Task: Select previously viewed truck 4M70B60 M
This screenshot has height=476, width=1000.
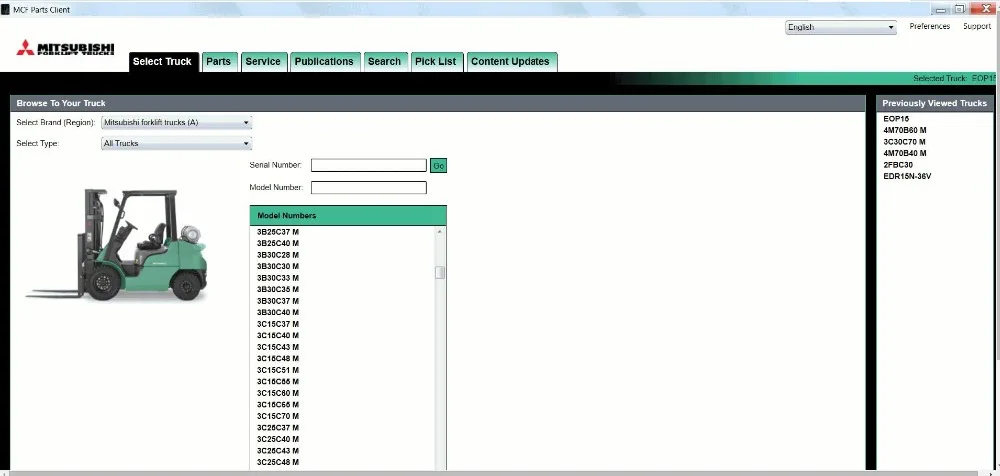Action: tap(904, 130)
